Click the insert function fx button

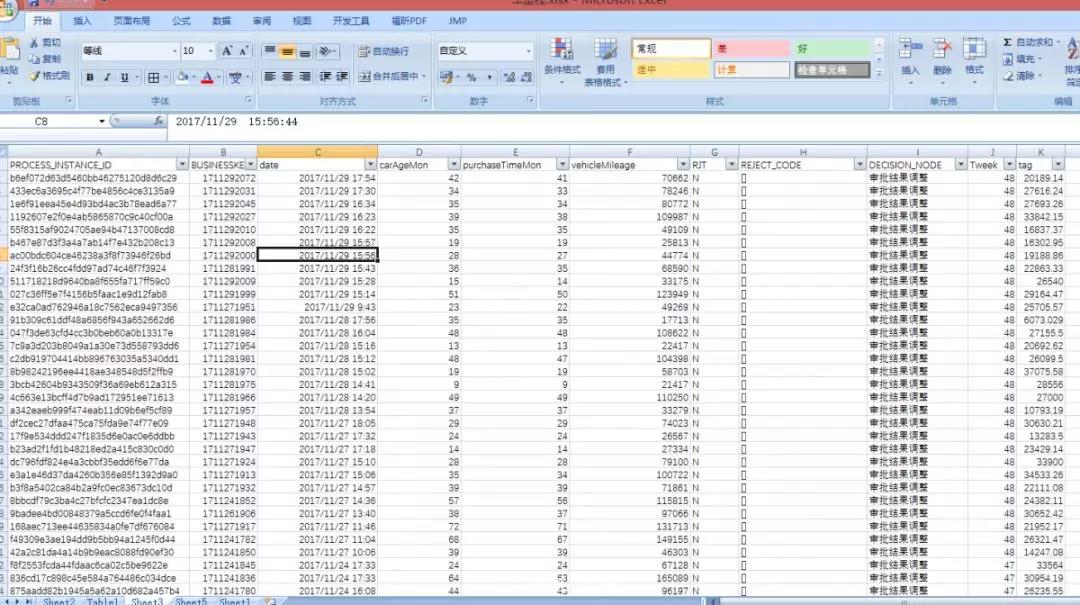pos(158,121)
